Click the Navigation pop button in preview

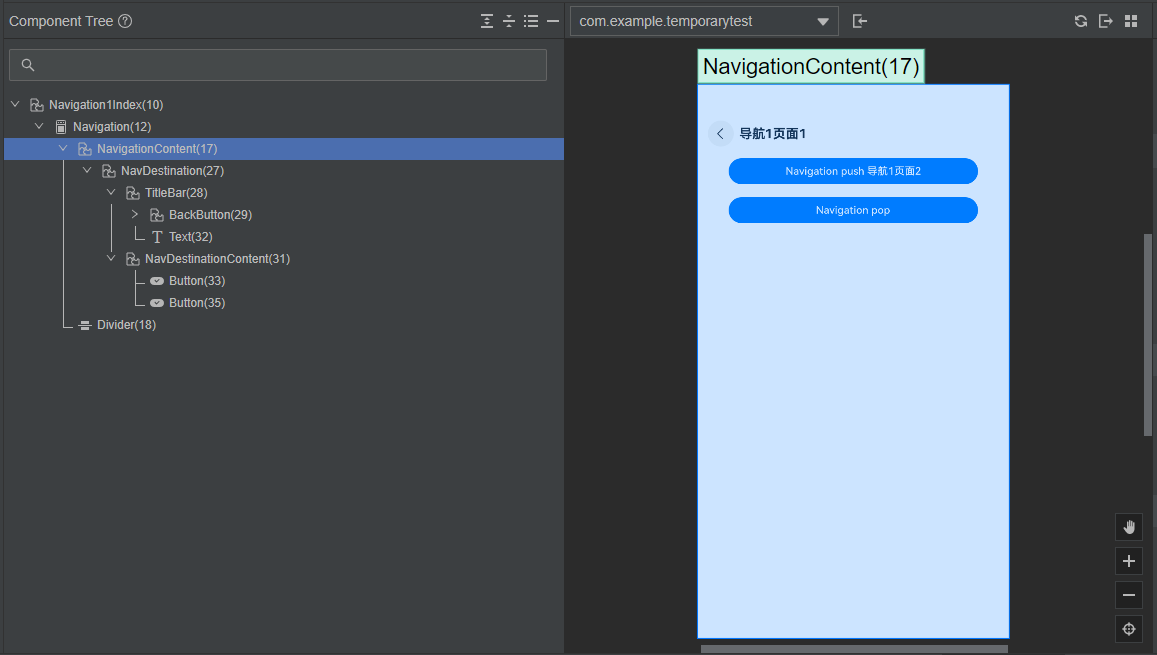click(x=853, y=210)
